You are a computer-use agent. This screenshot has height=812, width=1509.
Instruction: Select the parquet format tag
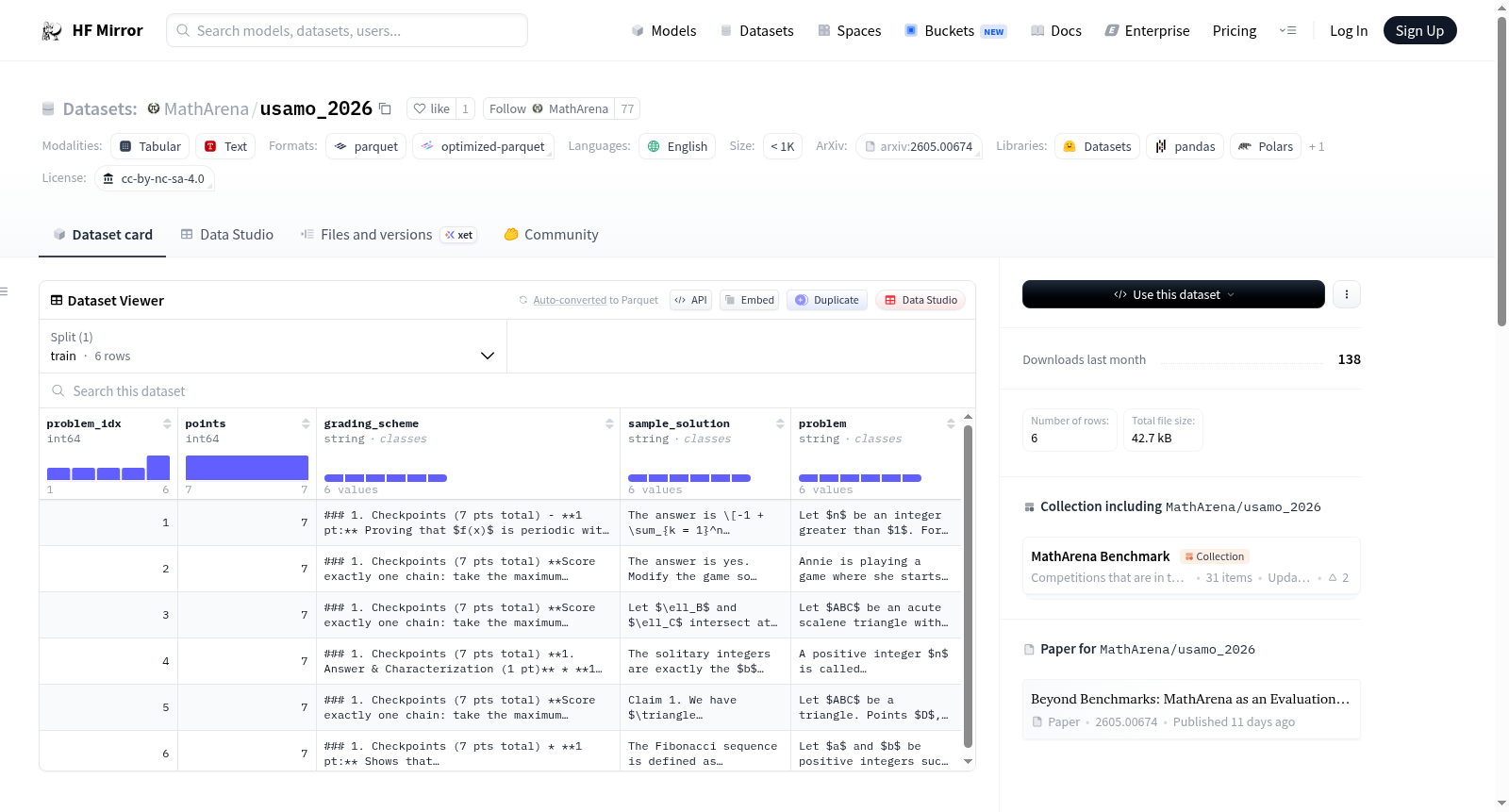[366, 146]
